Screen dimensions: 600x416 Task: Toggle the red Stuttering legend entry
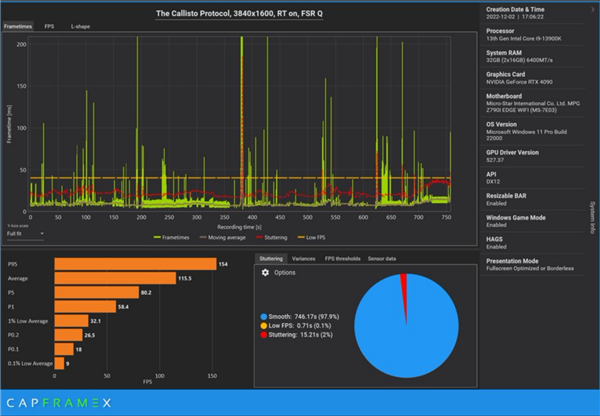point(271,238)
